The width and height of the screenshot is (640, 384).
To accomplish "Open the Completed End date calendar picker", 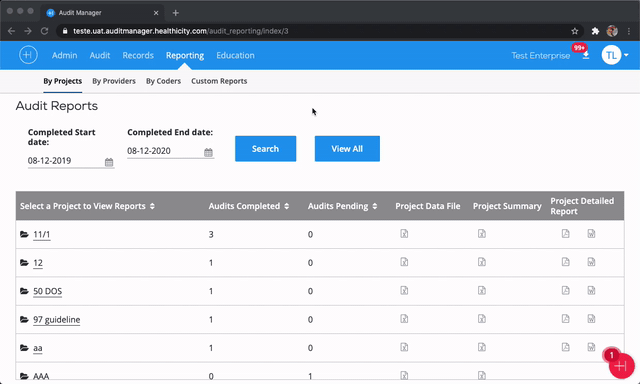I will click(x=208, y=152).
